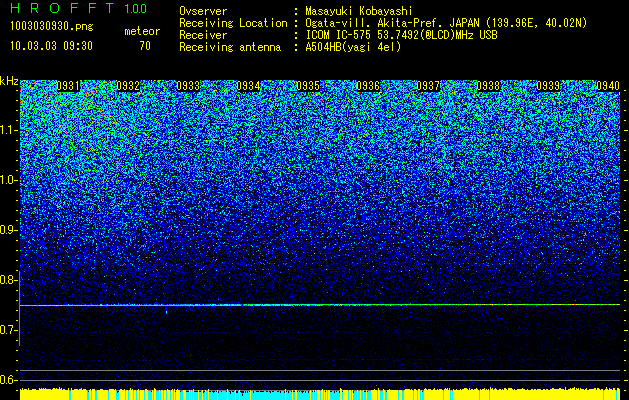The image size is (629, 400).
Task: Click the 0933 time marker
Action: coord(188,86)
